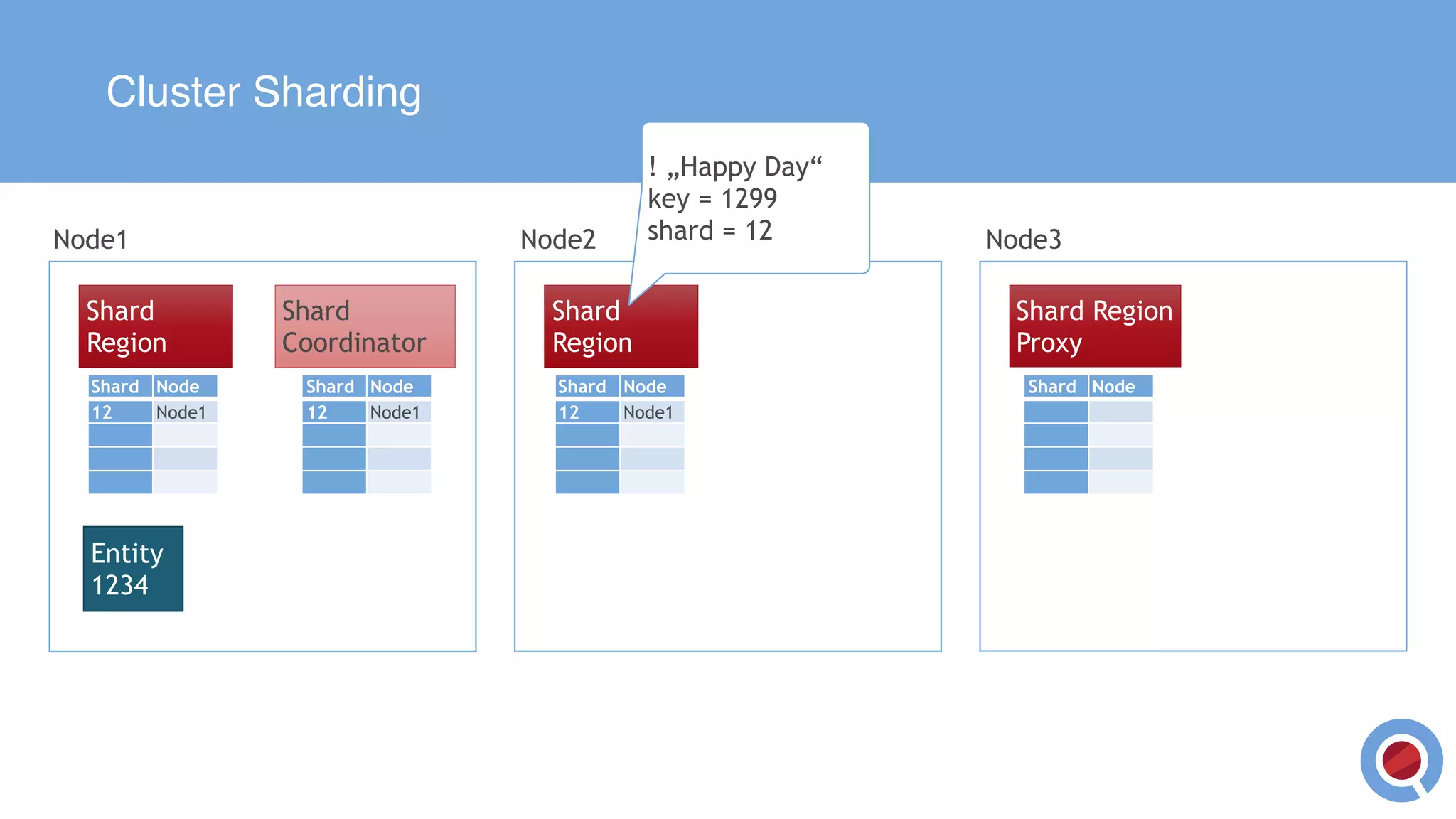This screenshot has width=1456, height=819.
Task: Click Node header in proxy table
Action: 1120,386
